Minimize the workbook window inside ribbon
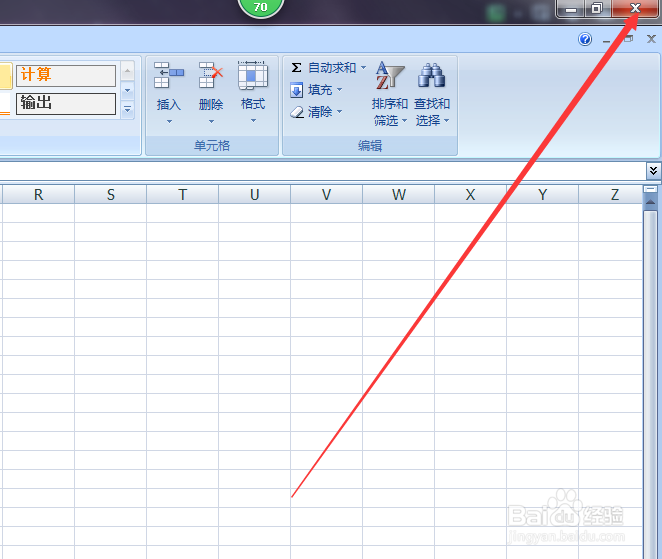This screenshot has height=559, width=662. coord(607,40)
